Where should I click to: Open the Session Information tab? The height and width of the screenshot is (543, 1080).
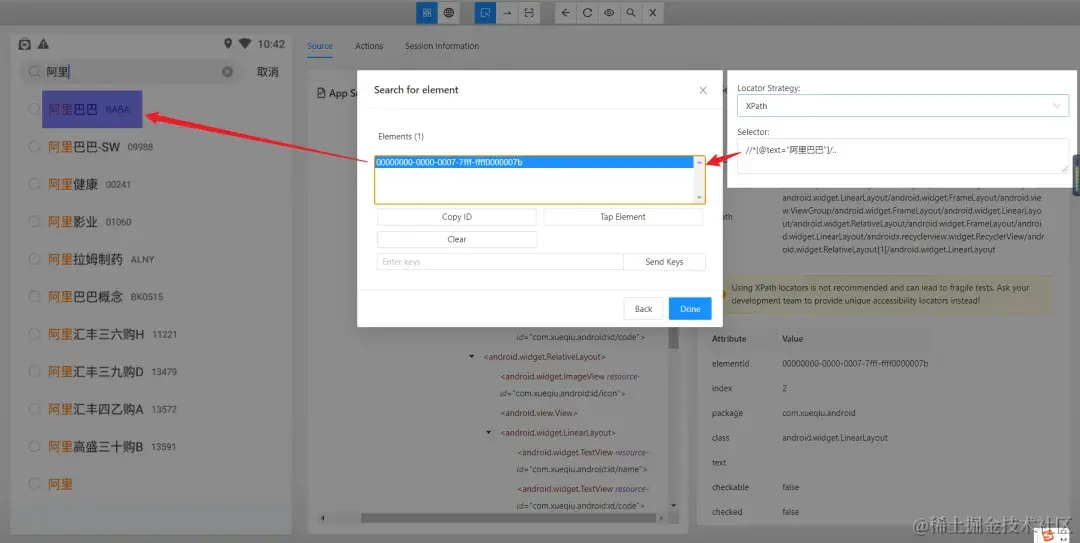442,46
